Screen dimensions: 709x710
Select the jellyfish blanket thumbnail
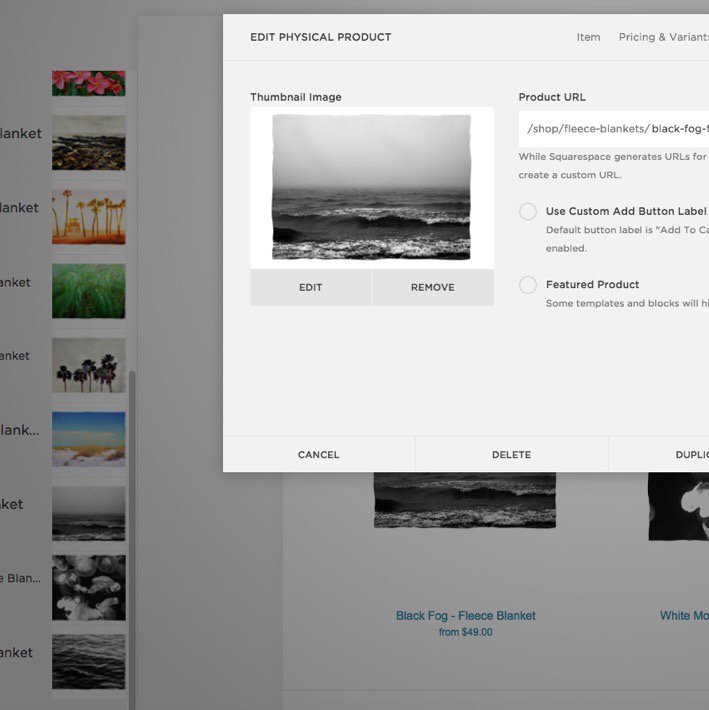tap(89, 588)
